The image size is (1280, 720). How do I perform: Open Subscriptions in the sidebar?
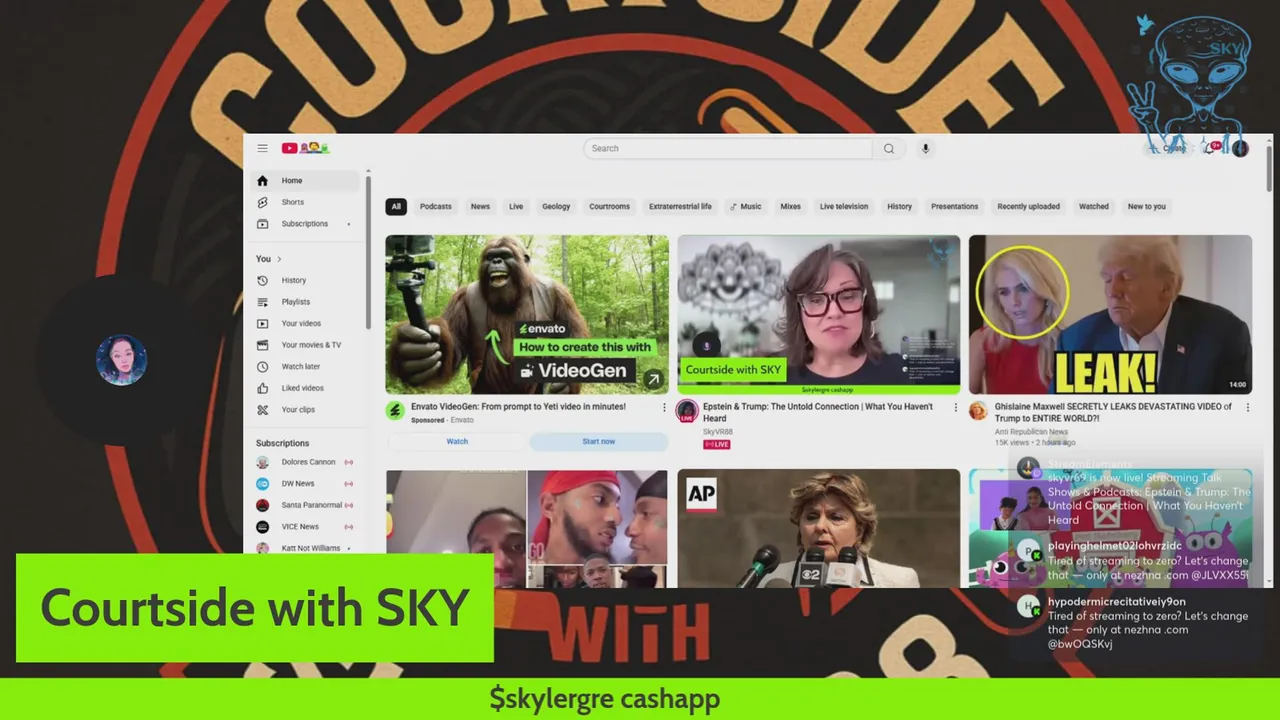303,223
